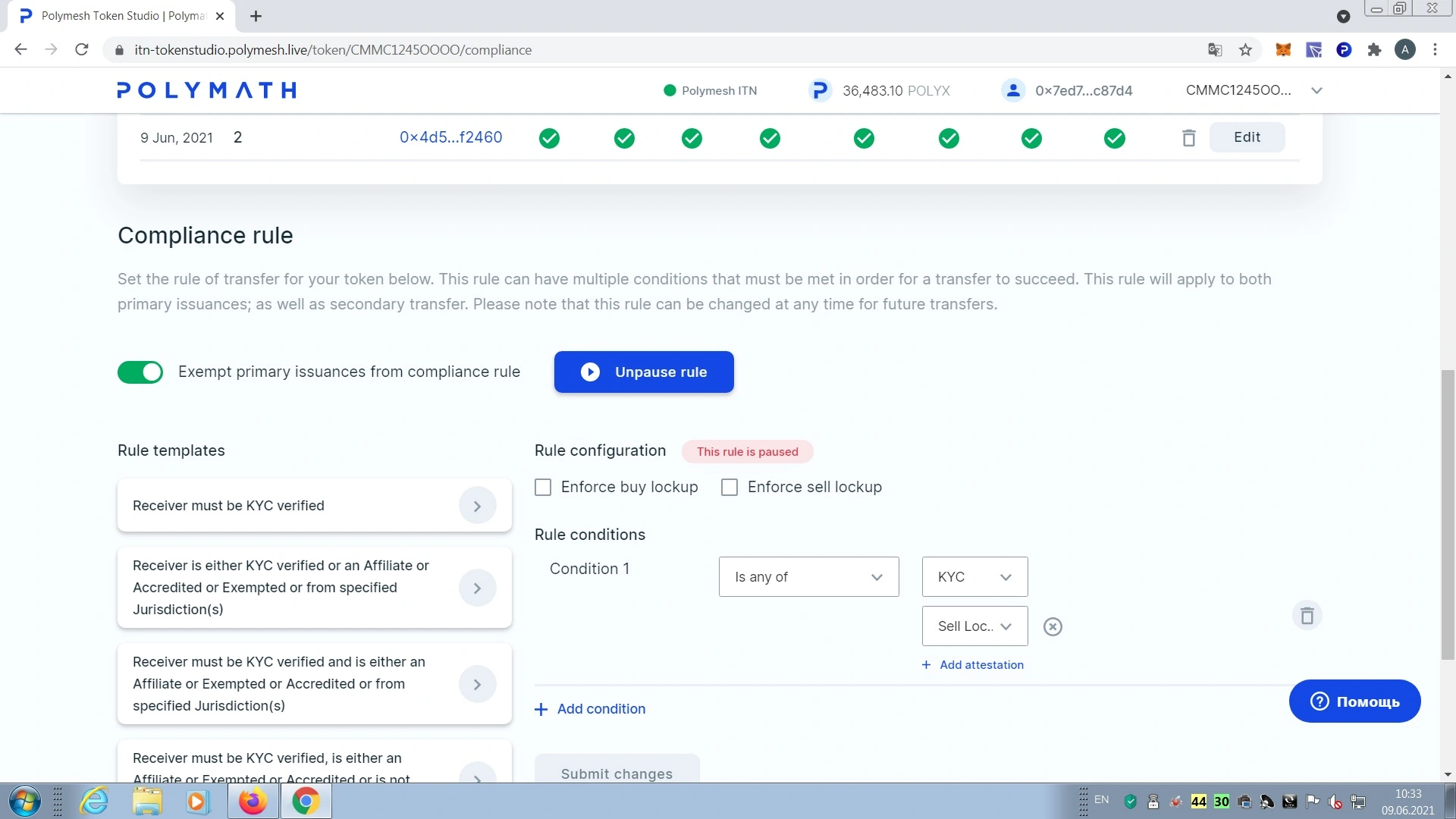Open Firefox from the taskbar

tap(253, 802)
